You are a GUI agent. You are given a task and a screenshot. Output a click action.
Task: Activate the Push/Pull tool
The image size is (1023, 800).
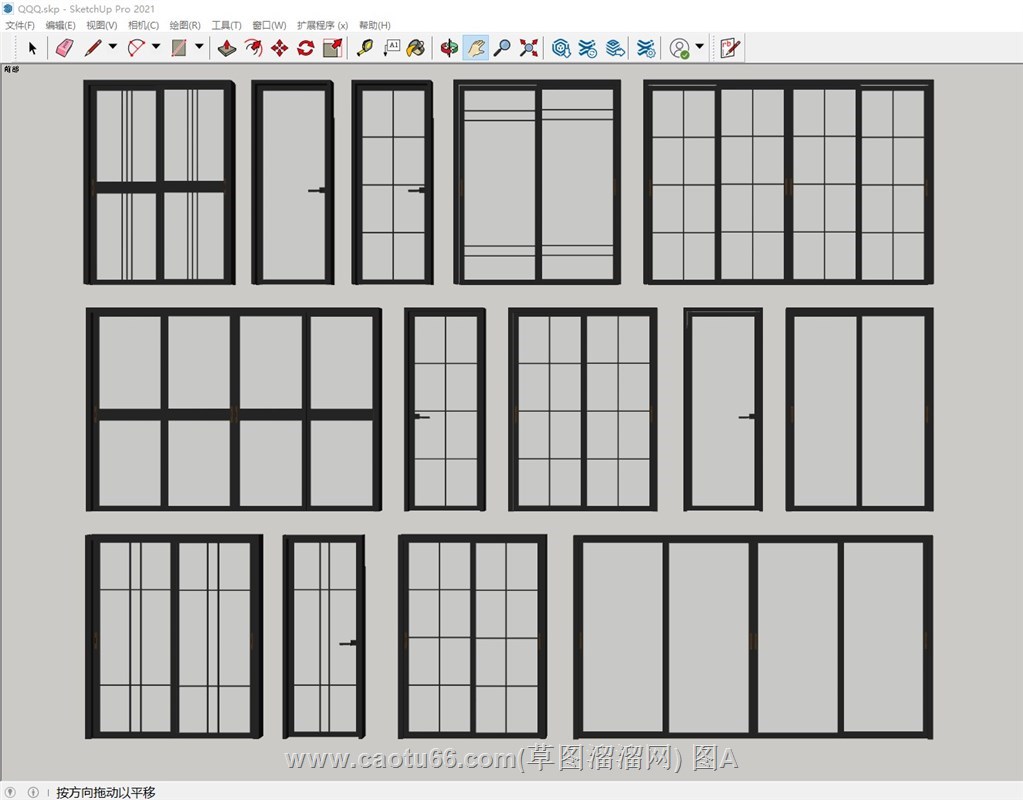point(226,48)
